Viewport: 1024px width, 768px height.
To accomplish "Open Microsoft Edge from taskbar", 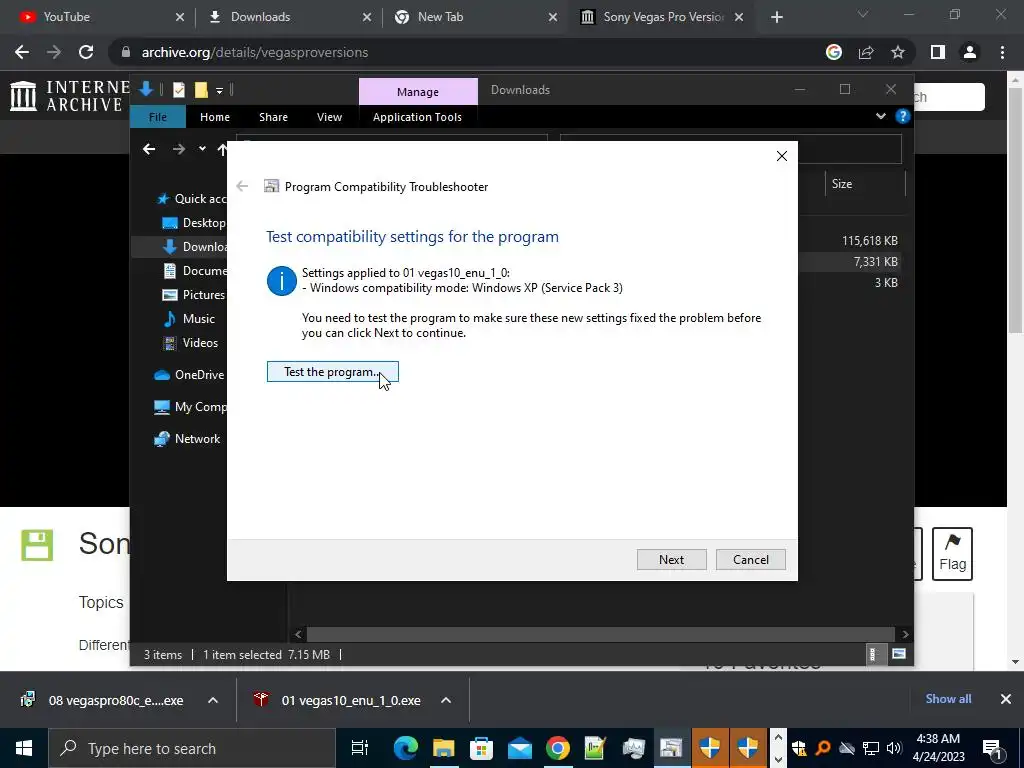I will click(405, 748).
